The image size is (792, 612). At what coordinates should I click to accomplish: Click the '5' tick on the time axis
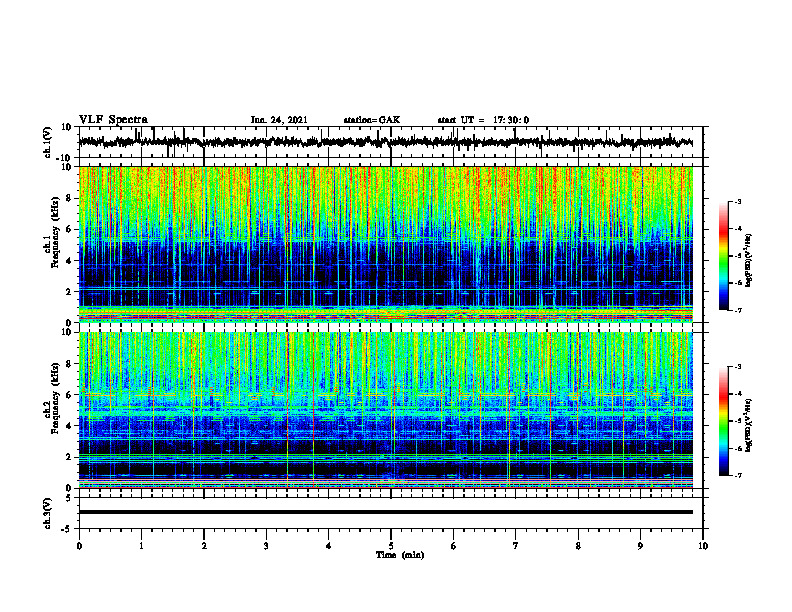point(391,546)
